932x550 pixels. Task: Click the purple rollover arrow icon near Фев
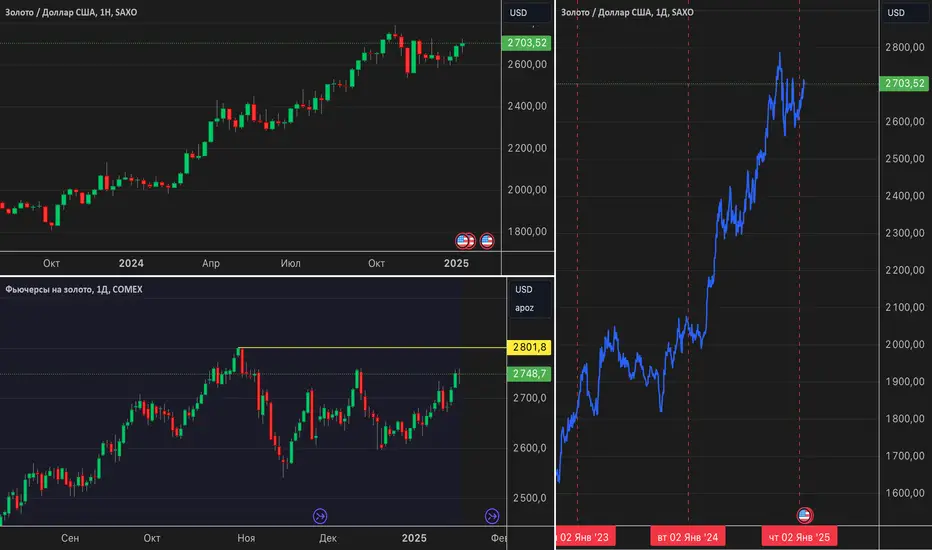[x=492, y=516]
